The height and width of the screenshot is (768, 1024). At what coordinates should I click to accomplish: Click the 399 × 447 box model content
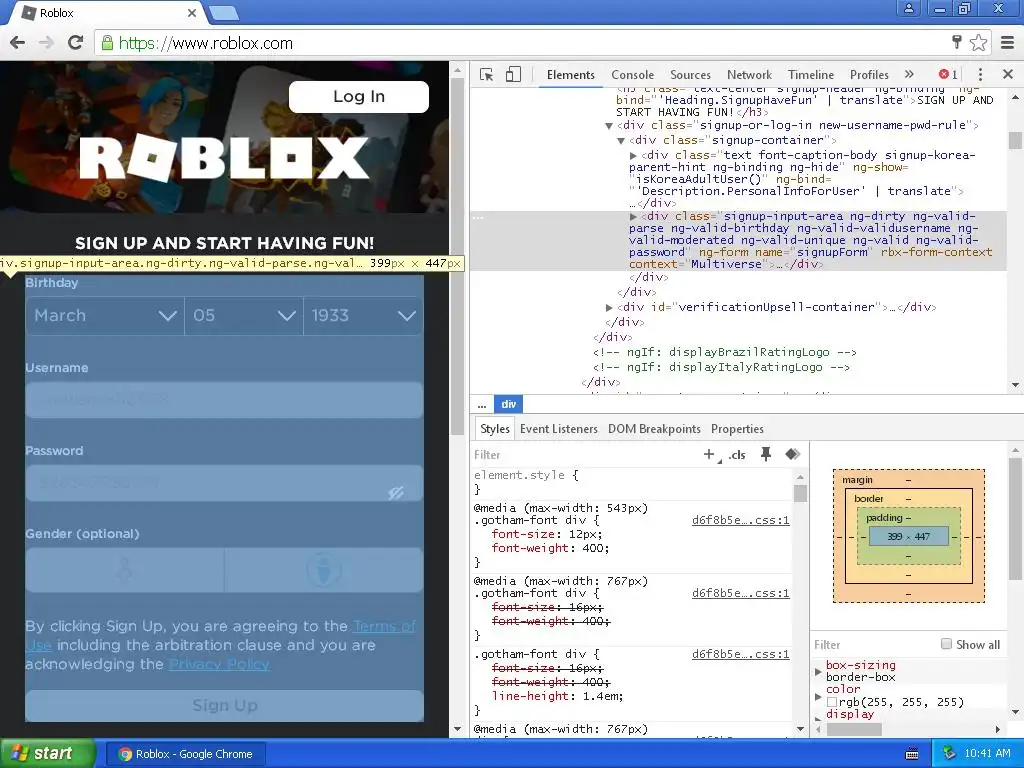[x=908, y=536]
